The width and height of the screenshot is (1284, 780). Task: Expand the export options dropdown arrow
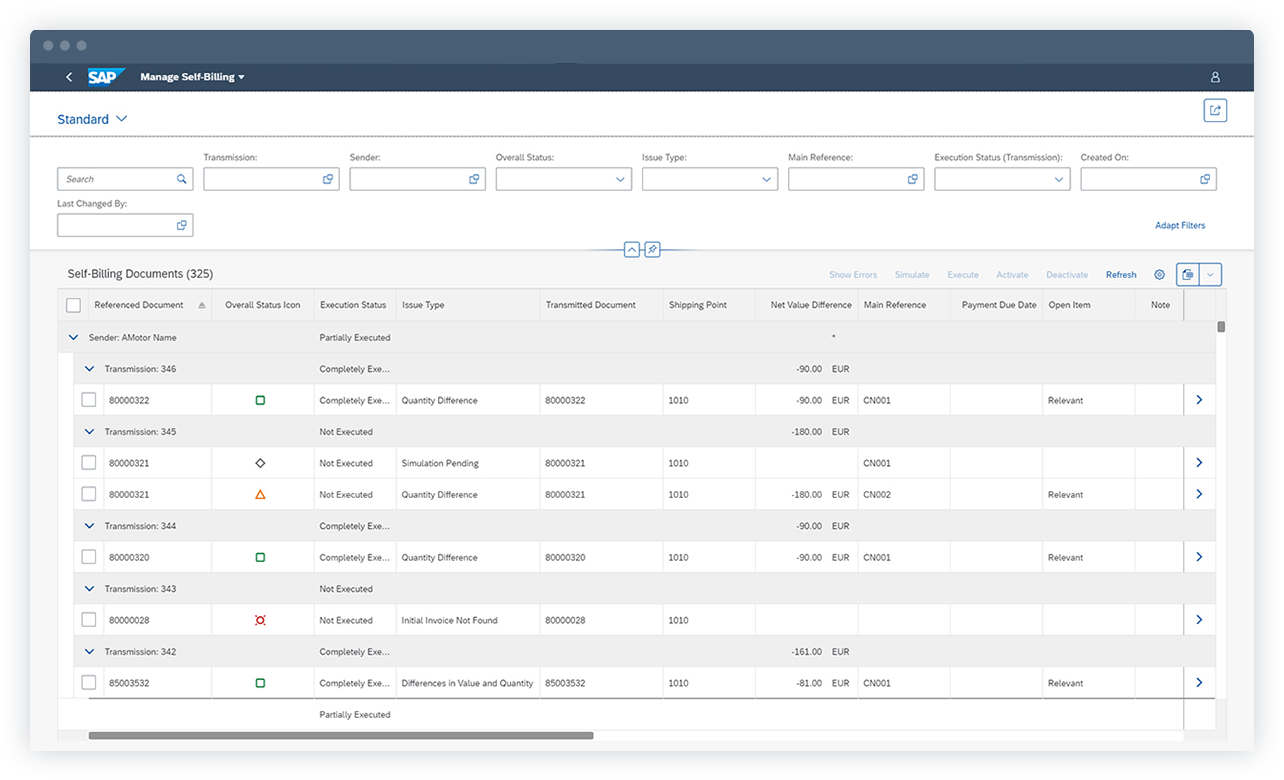[x=1211, y=274]
